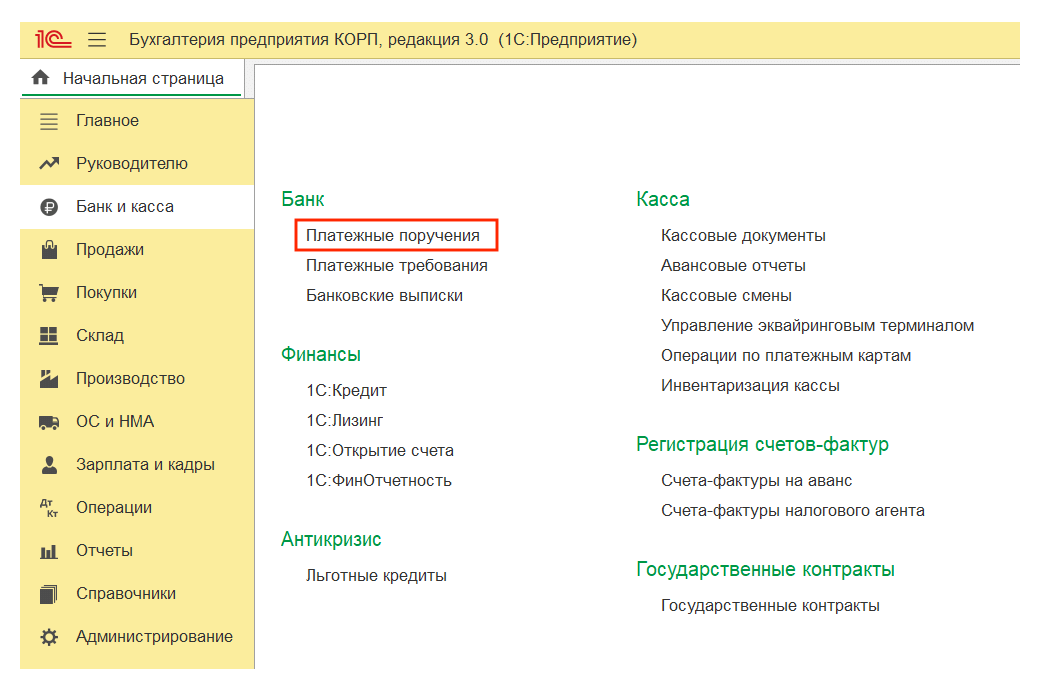This screenshot has width=1041, height=689.
Task: Open Счета-фактуры на аванс
Action: tap(756, 481)
